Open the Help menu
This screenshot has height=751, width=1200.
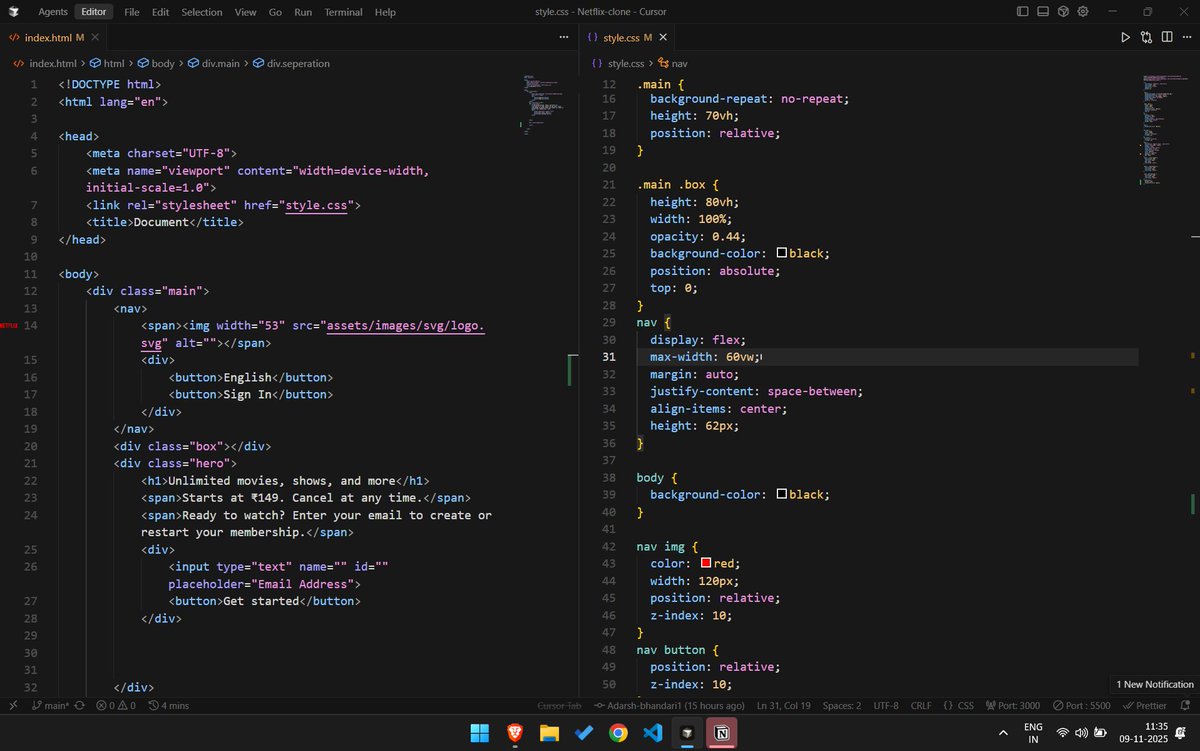(385, 12)
